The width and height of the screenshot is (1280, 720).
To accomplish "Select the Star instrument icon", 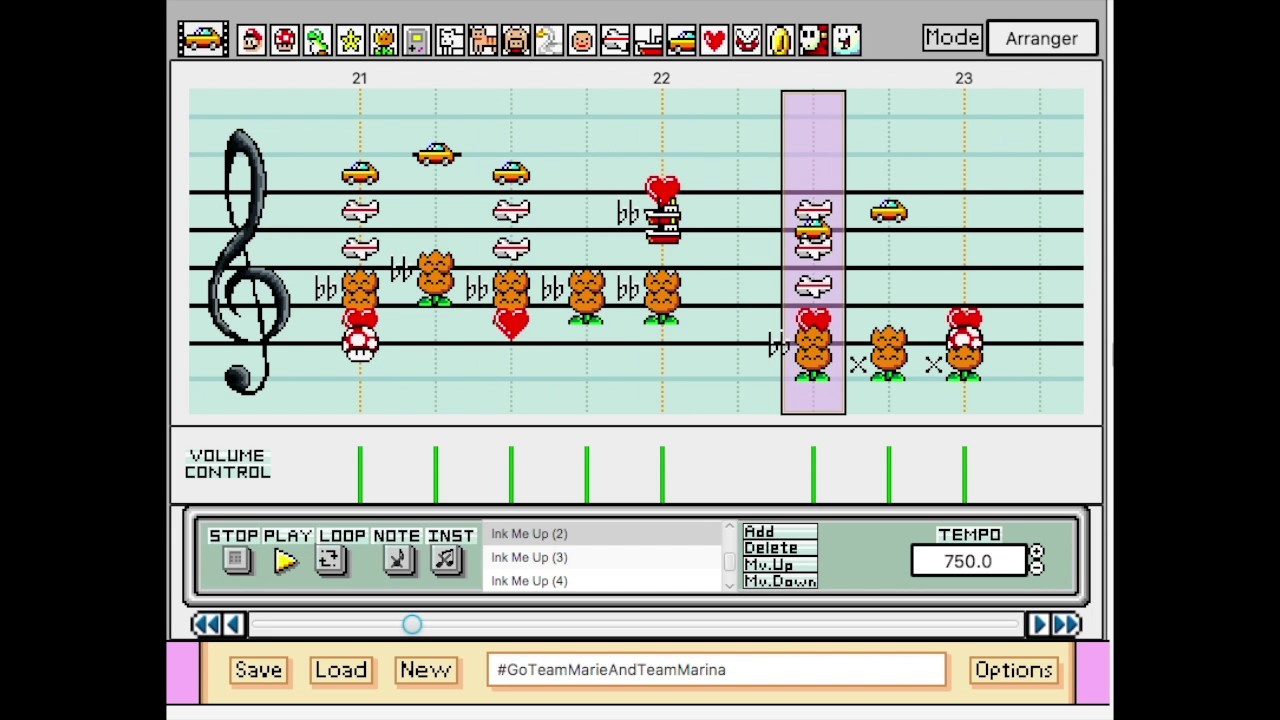I will click(x=351, y=41).
